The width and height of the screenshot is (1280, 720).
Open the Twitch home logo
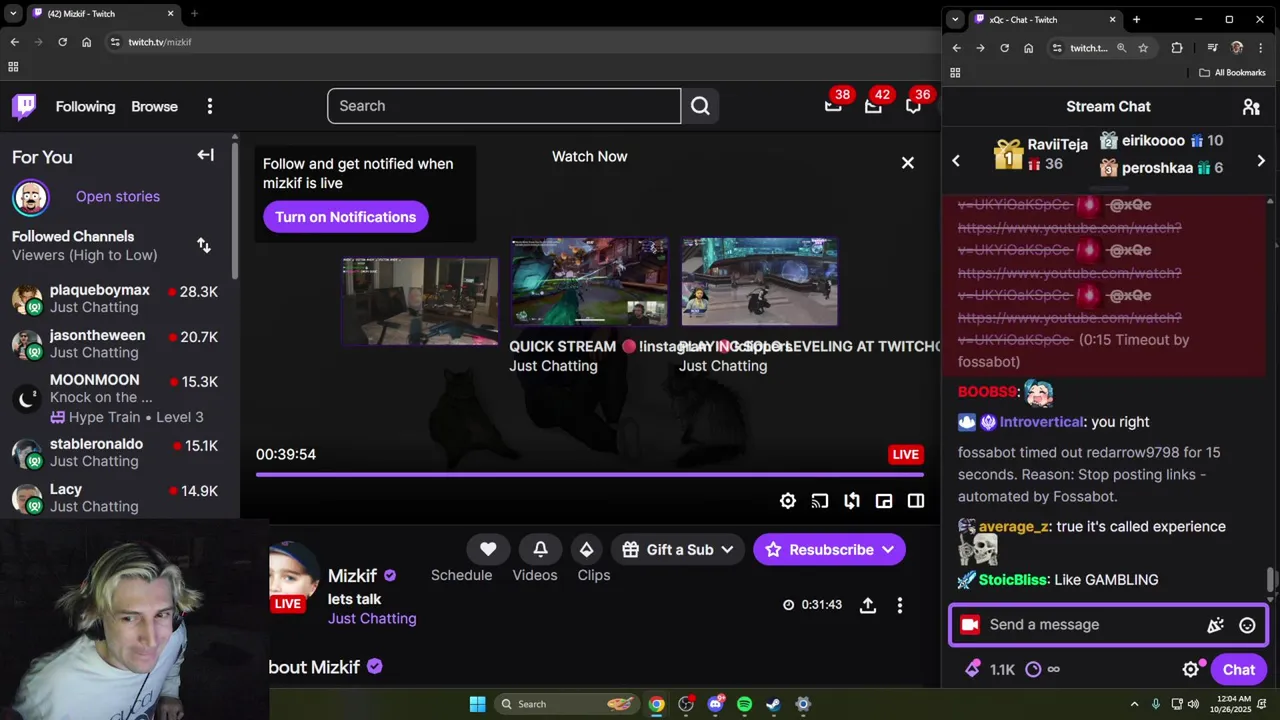pos(24,106)
